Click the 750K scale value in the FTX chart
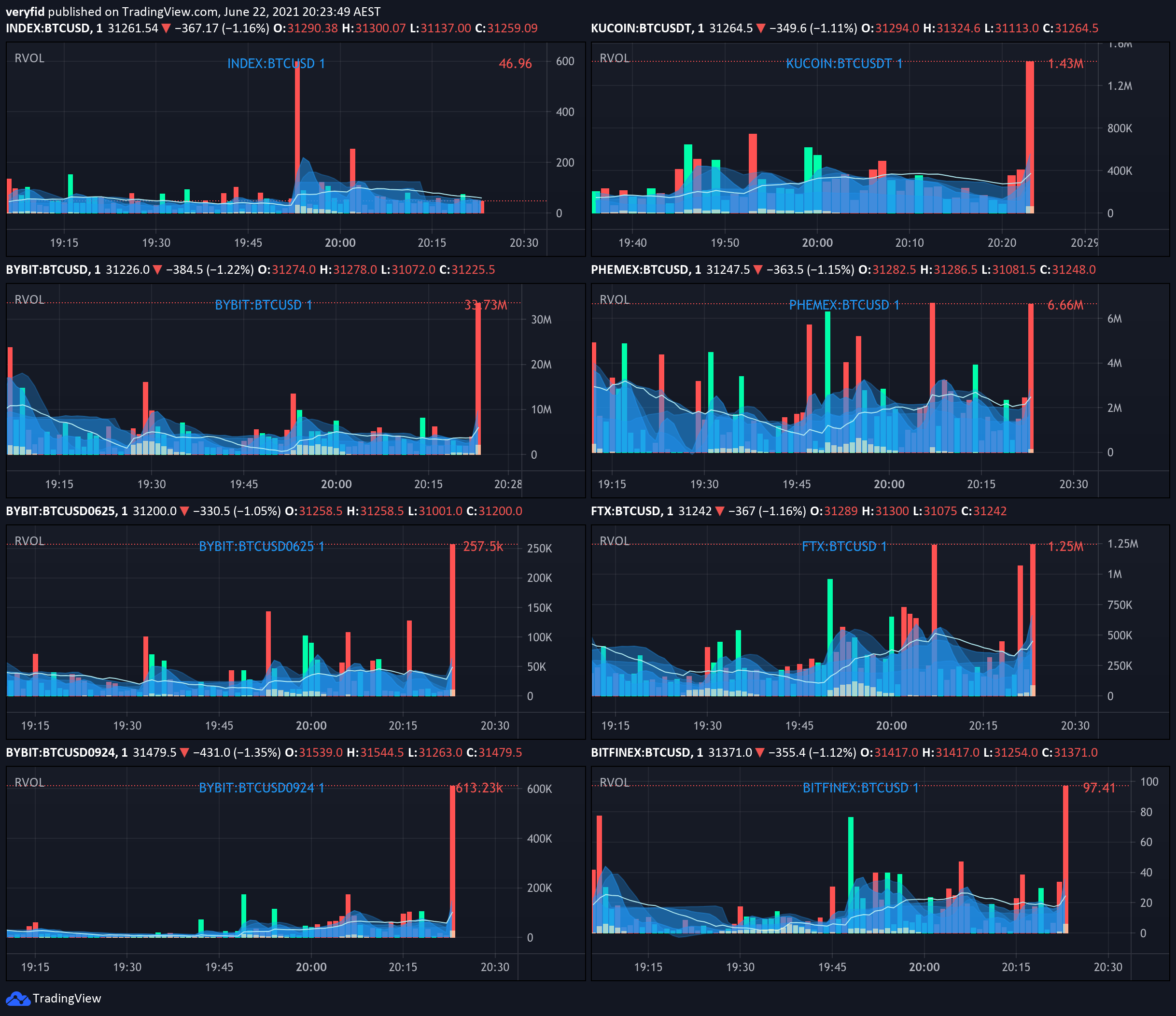The width and height of the screenshot is (1176, 1016). pos(1120,605)
